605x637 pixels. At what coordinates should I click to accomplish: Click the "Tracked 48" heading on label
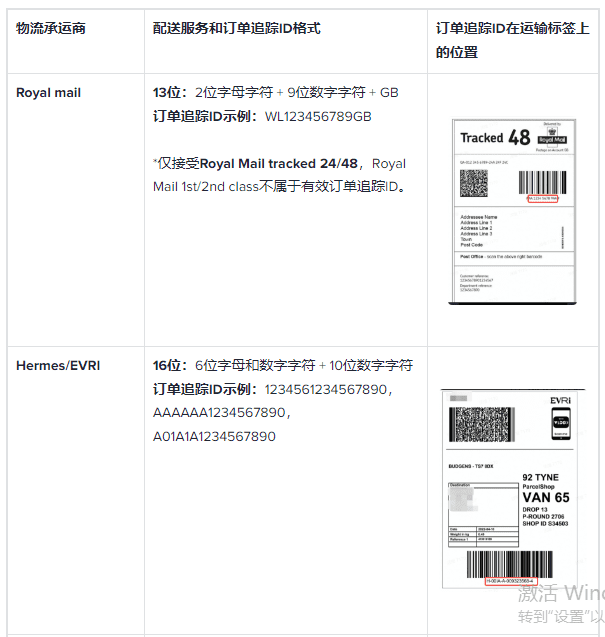[495, 137]
